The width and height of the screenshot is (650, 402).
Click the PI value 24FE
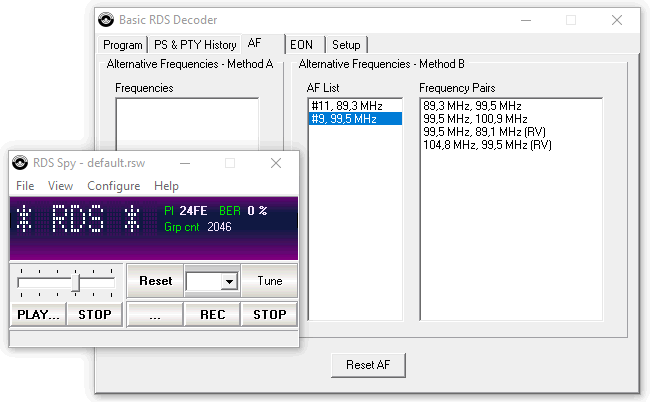(193, 211)
